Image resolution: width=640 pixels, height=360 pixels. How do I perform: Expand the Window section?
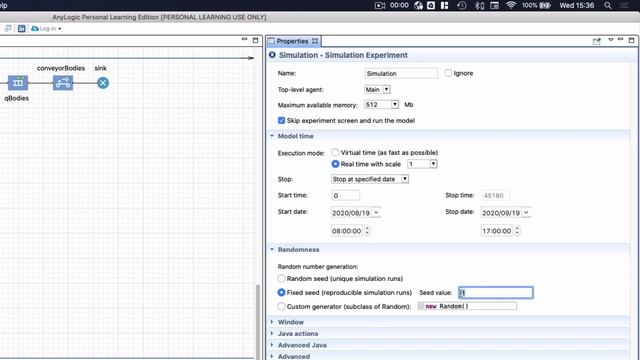click(x=272, y=322)
